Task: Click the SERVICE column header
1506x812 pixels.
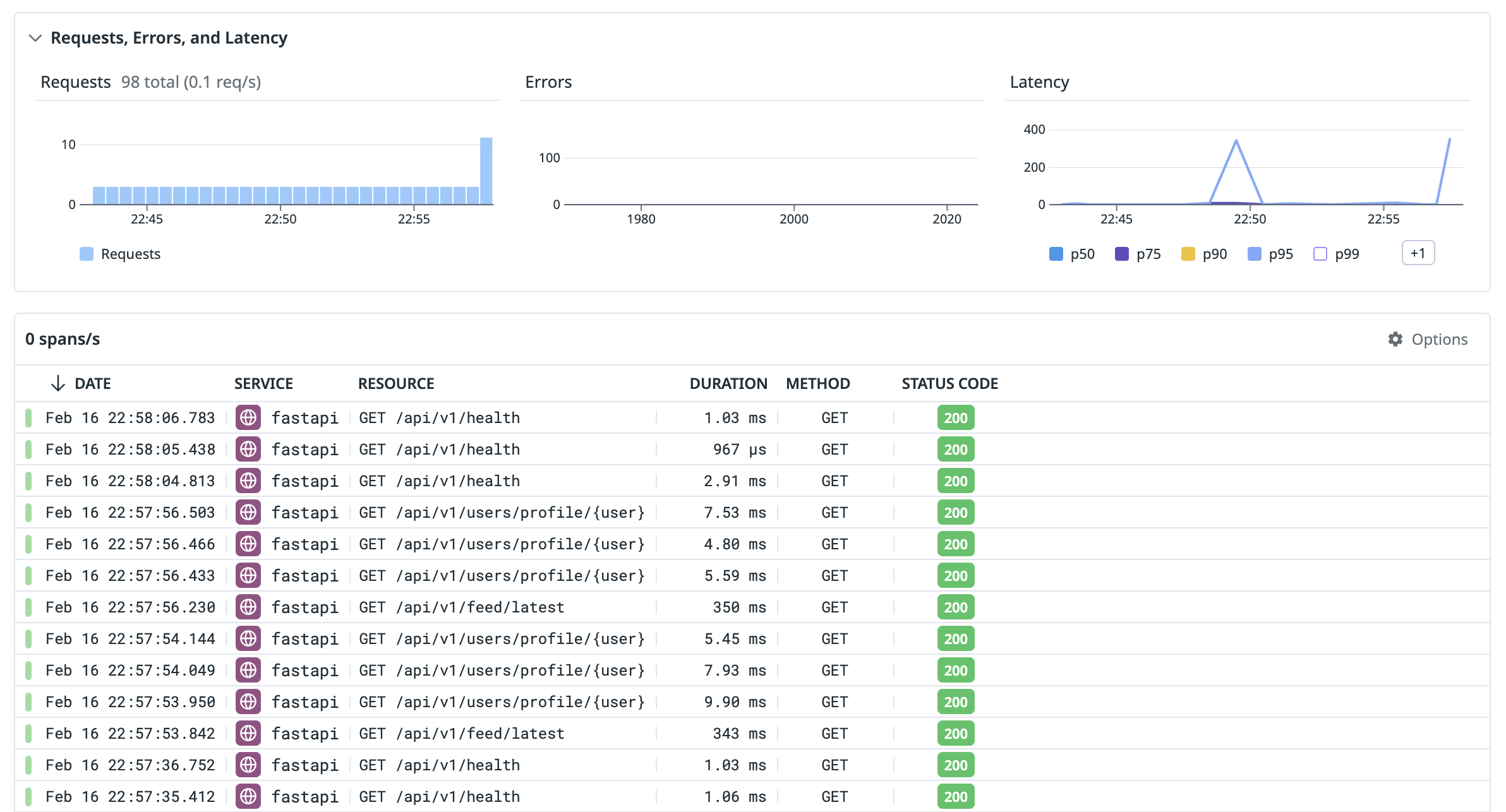Action: click(x=263, y=383)
